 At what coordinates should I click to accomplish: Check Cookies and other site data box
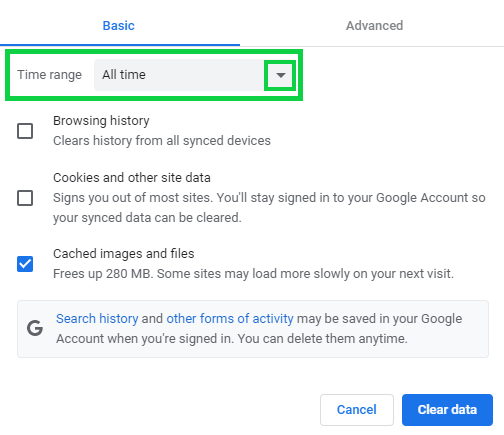[x=25, y=198]
